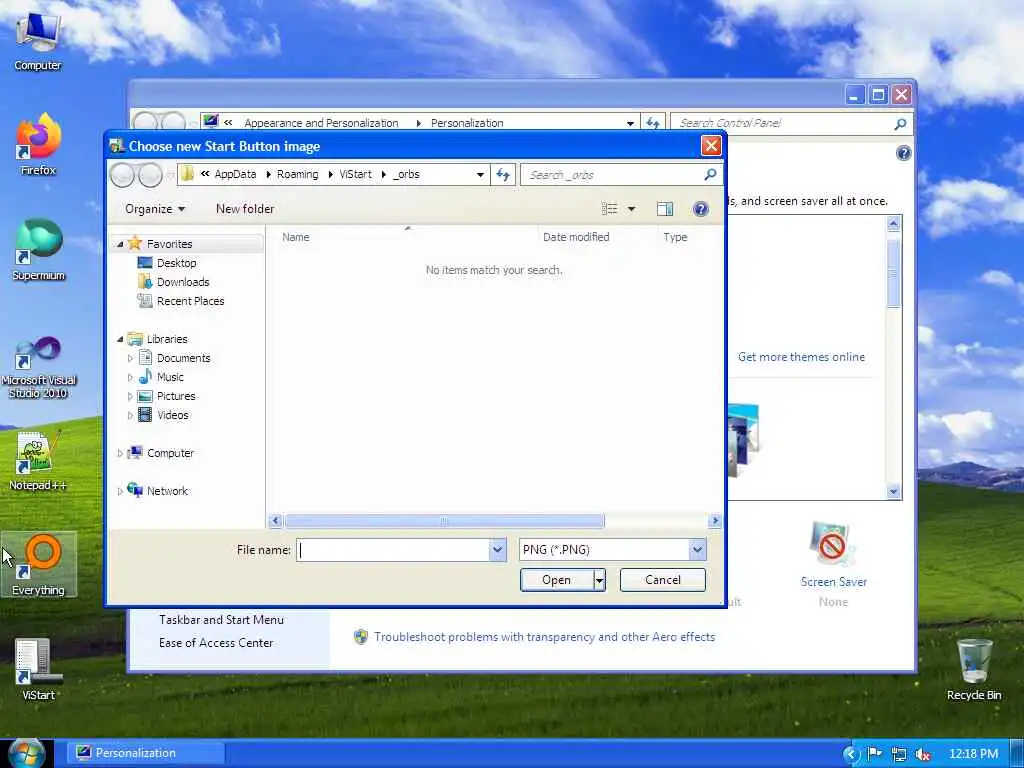Click the Screen Saver icon in Personalization
Screen dimensions: 1024x768
point(833,545)
